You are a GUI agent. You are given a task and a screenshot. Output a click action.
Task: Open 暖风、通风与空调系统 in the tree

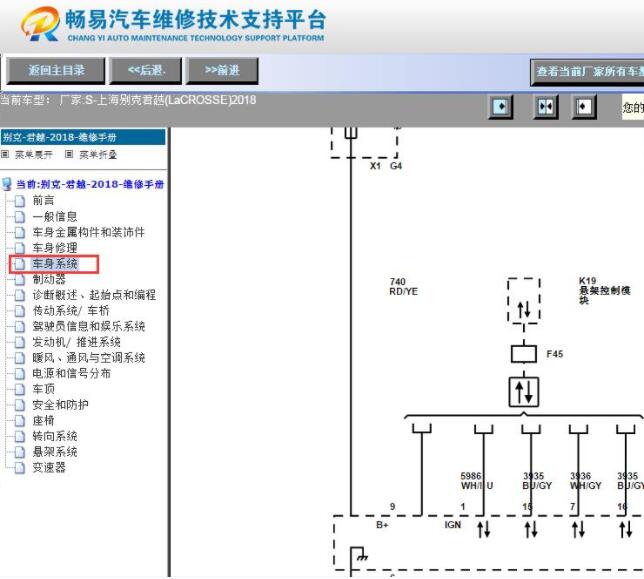(88, 358)
